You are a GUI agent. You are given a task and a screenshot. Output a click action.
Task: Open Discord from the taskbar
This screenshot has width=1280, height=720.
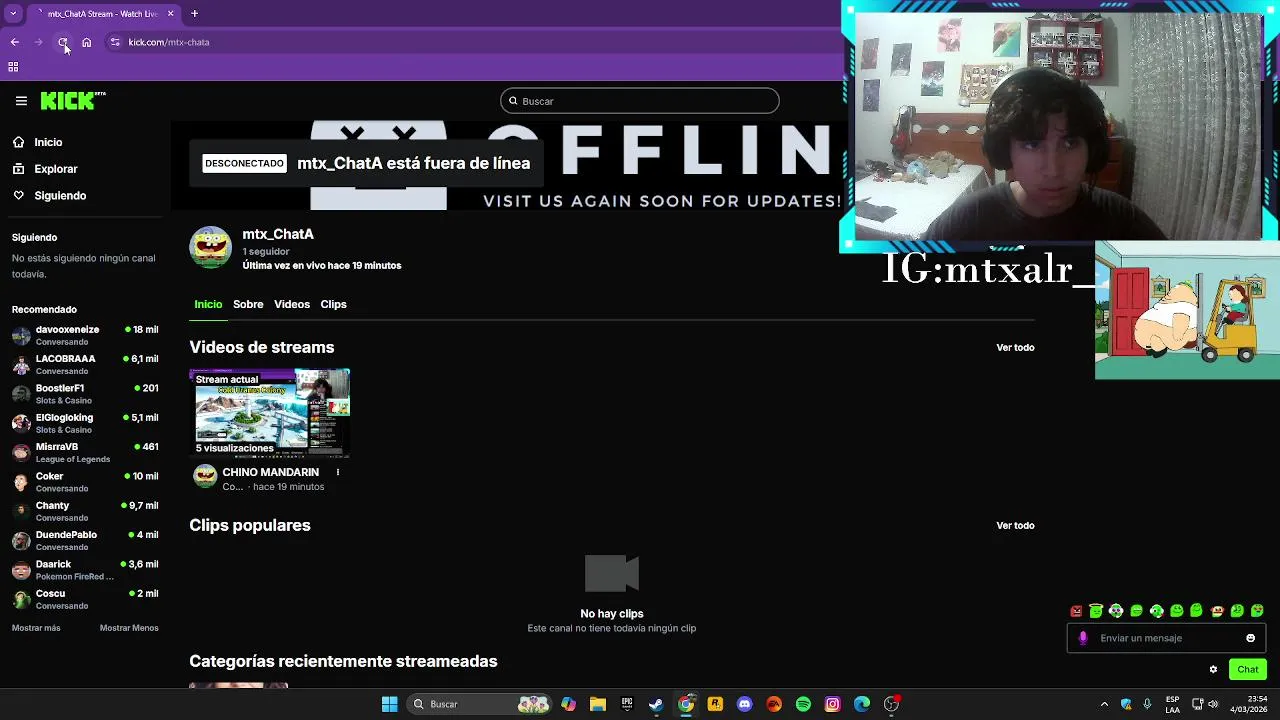[x=744, y=704]
